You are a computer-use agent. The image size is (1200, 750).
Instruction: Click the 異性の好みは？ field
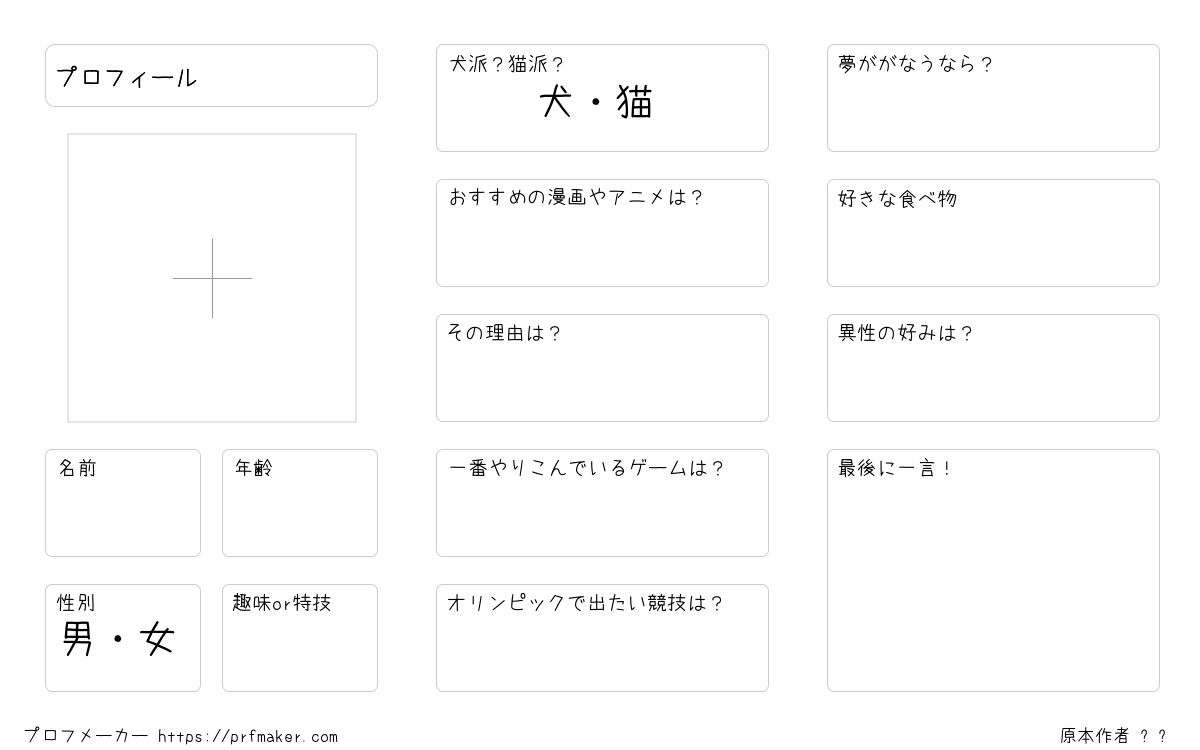click(993, 368)
